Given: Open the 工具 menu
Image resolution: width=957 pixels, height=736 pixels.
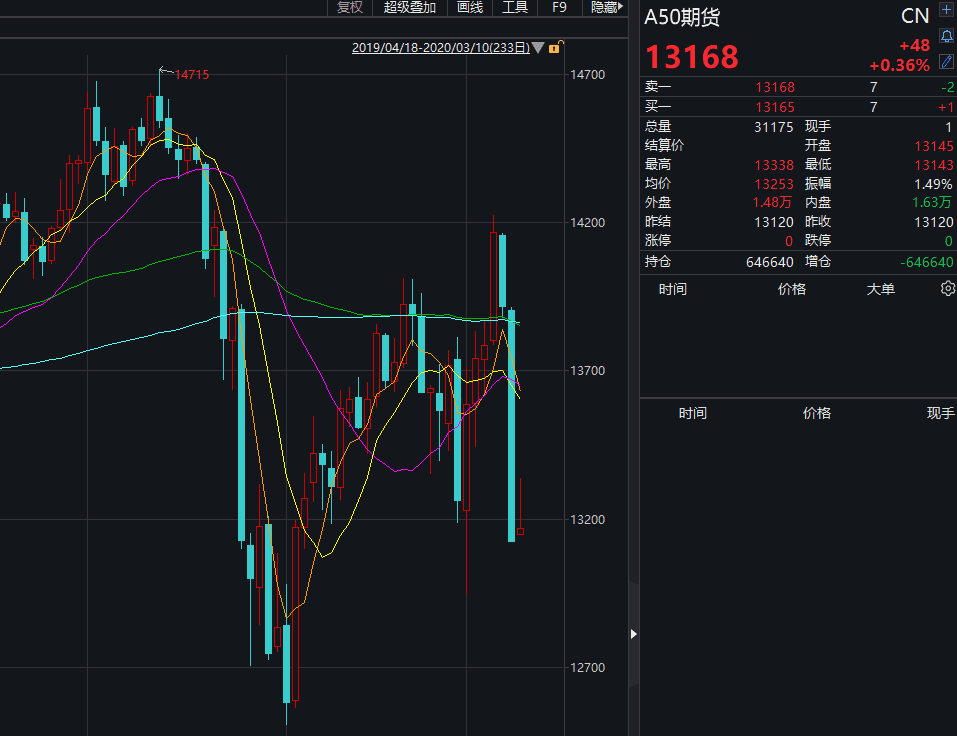Looking at the screenshot, I should point(515,7).
